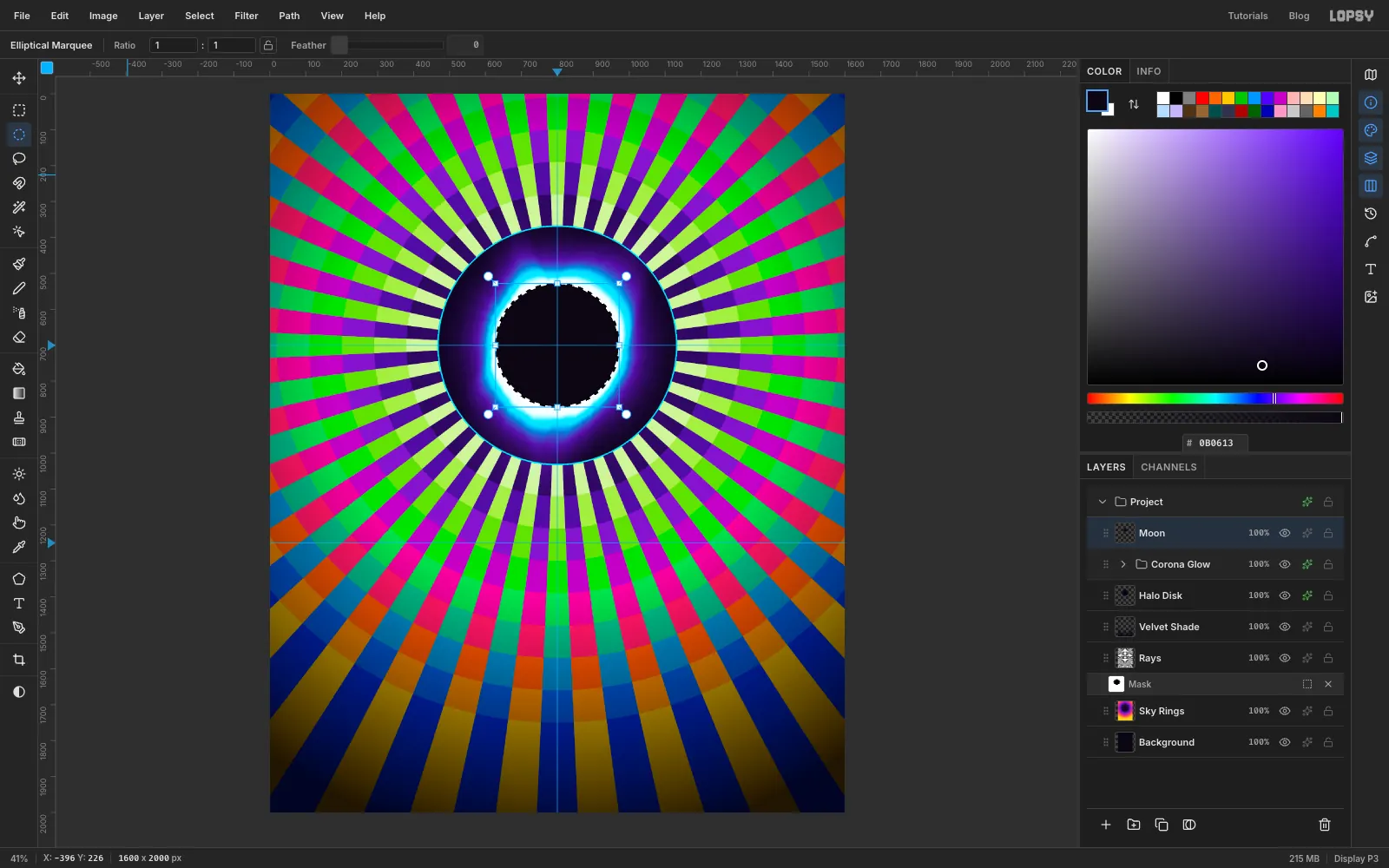Click the hex color input field
This screenshot has width=1389, height=868.
(x=1215, y=443)
